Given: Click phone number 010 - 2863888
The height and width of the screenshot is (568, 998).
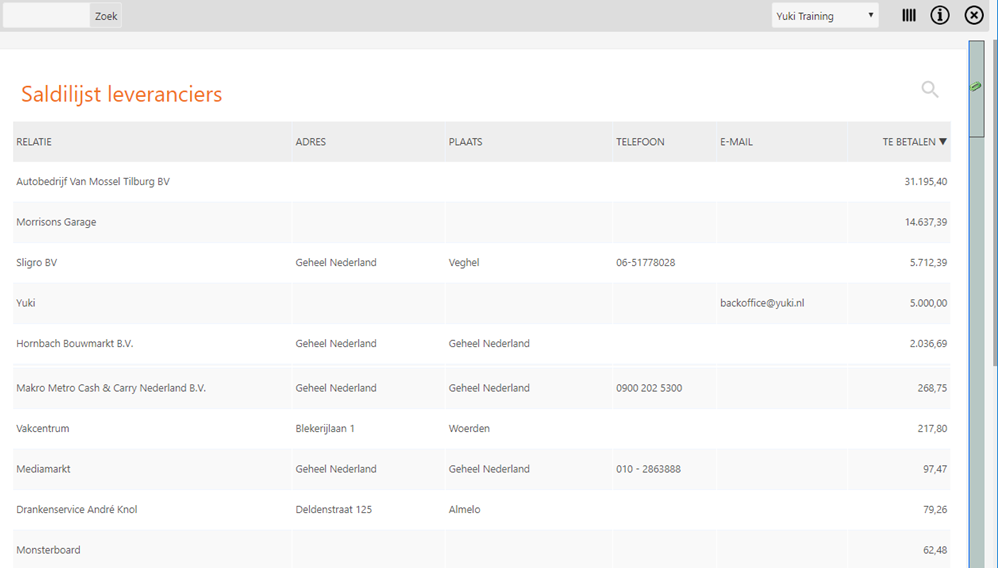Looking at the screenshot, I should coord(648,469).
